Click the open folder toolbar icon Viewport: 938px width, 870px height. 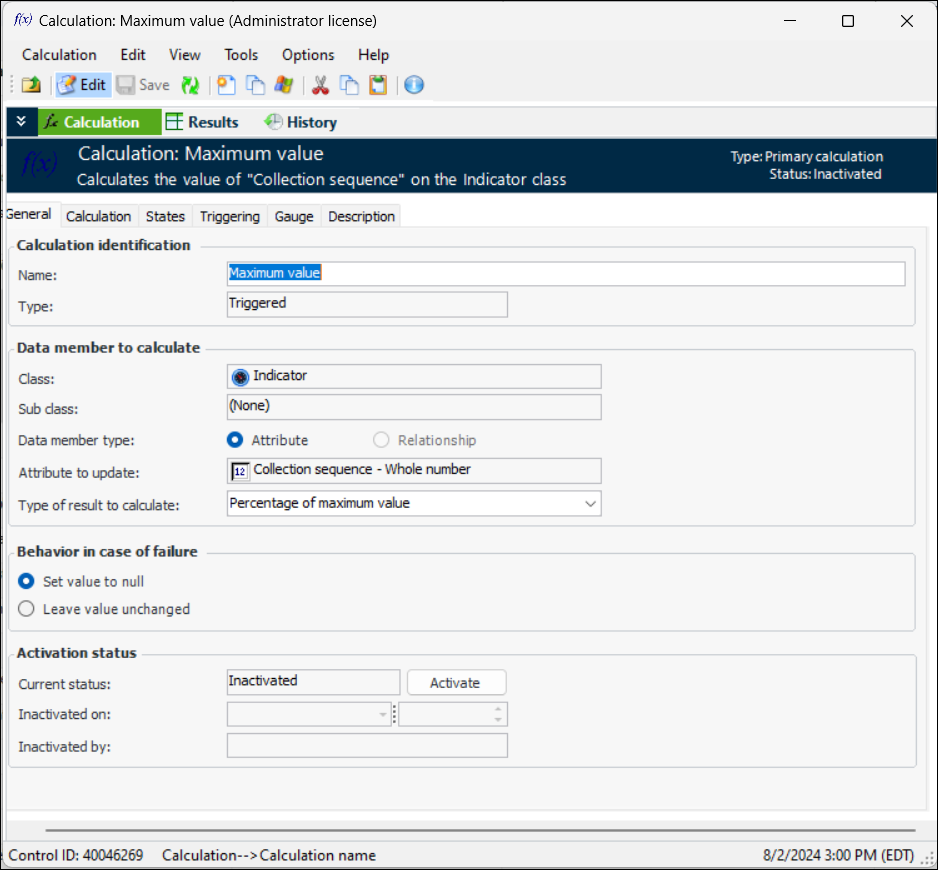[x=31, y=85]
